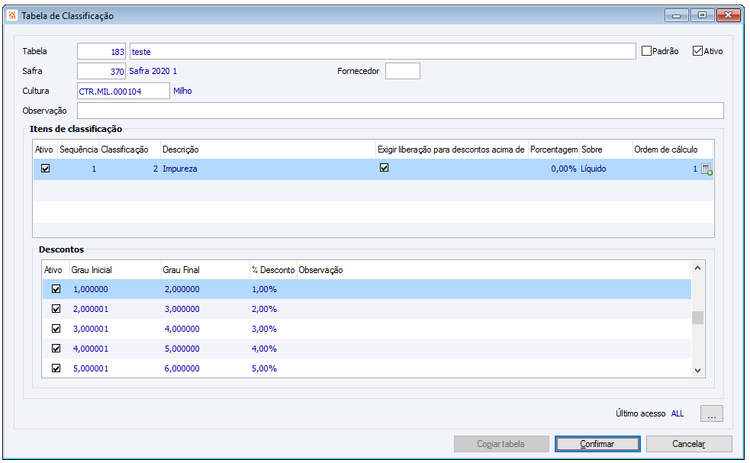
Task: Uncheck Ativo for the Impureza classification item
Action: click(x=45, y=168)
